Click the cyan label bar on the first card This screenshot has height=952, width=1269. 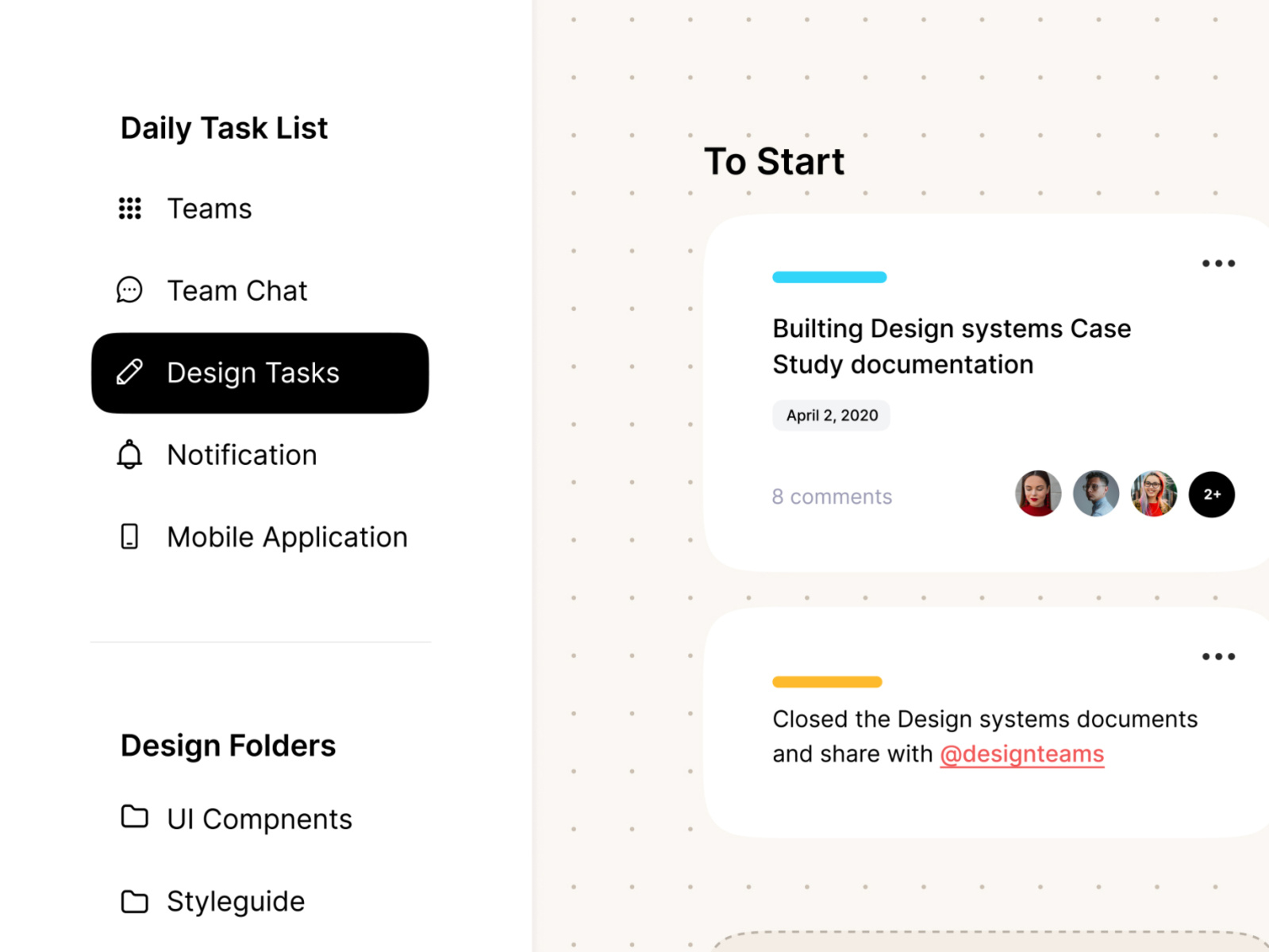pos(829,278)
